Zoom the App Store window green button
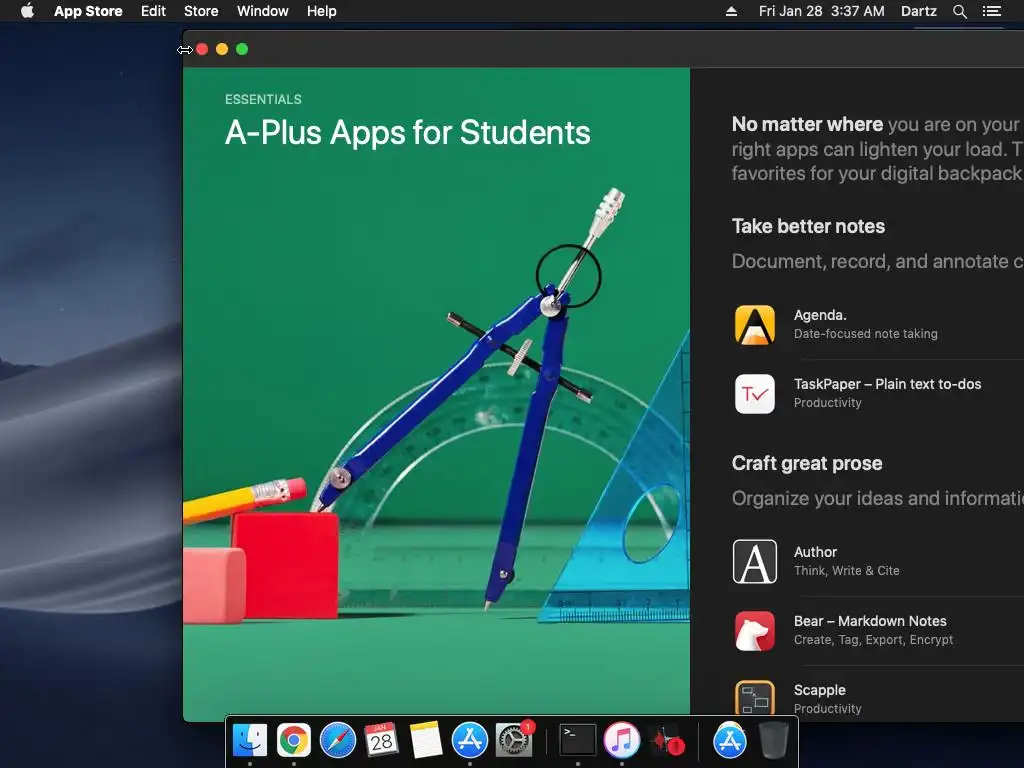 (242, 49)
